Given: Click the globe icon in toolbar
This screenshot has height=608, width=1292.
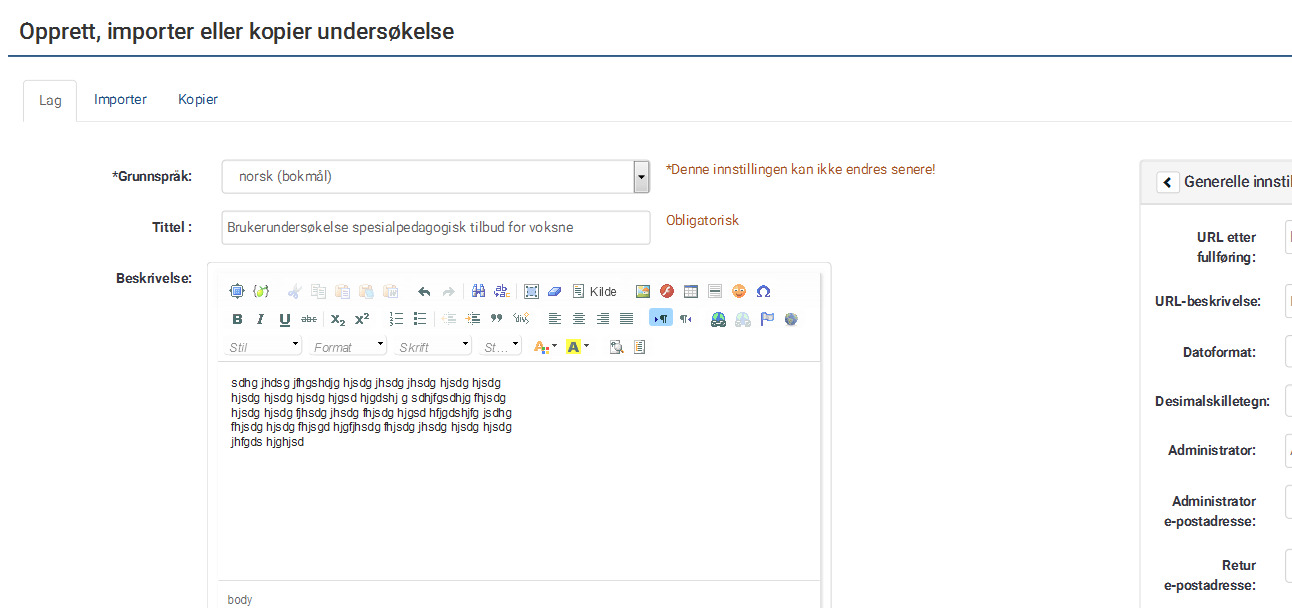Looking at the screenshot, I should click(x=791, y=319).
